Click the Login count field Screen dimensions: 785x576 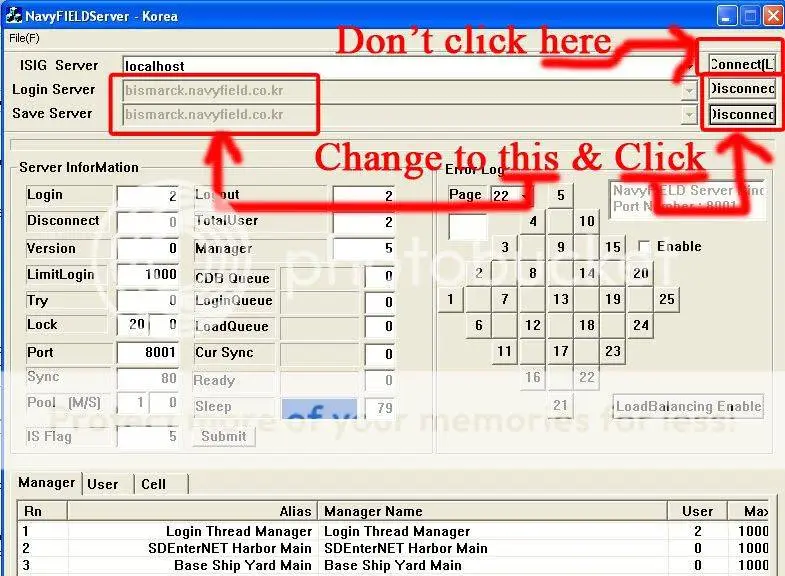click(148, 196)
